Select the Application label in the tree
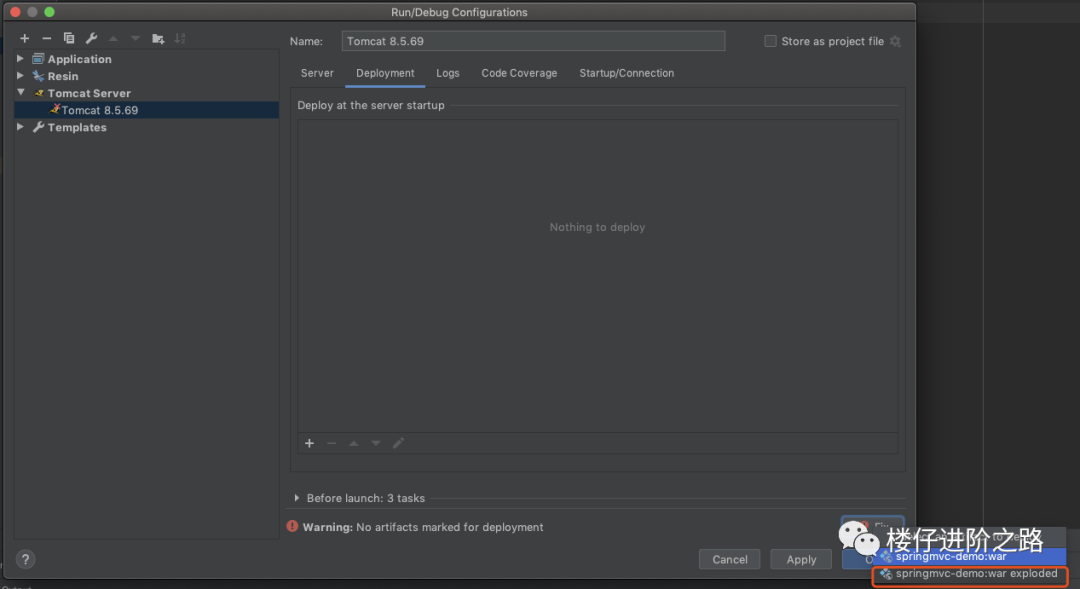 [x=79, y=59]
